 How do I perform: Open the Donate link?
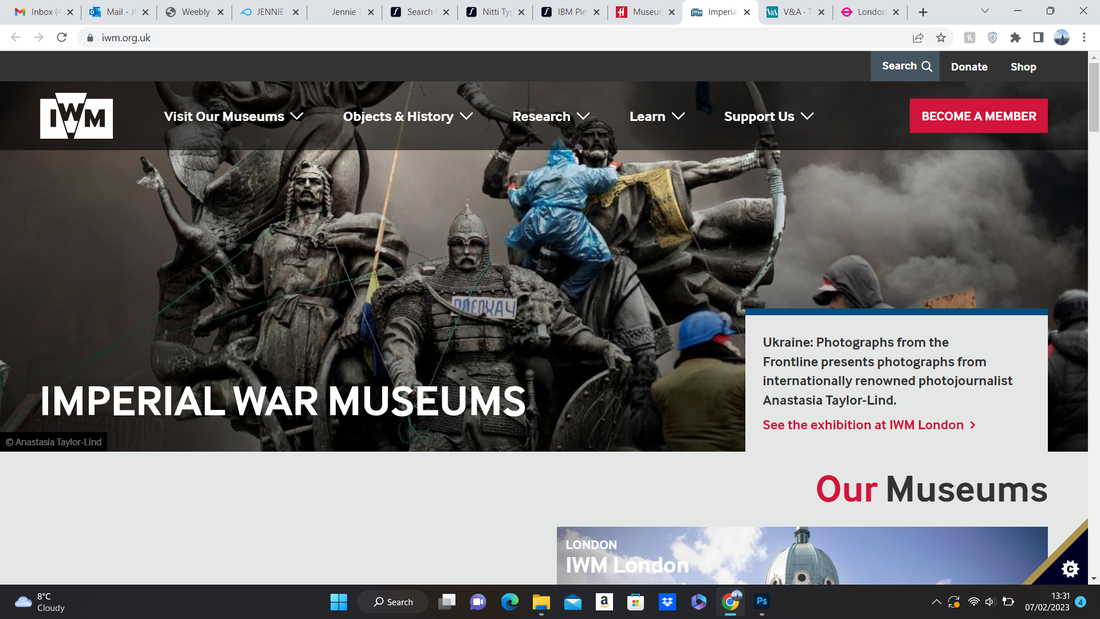pos(969,67)
